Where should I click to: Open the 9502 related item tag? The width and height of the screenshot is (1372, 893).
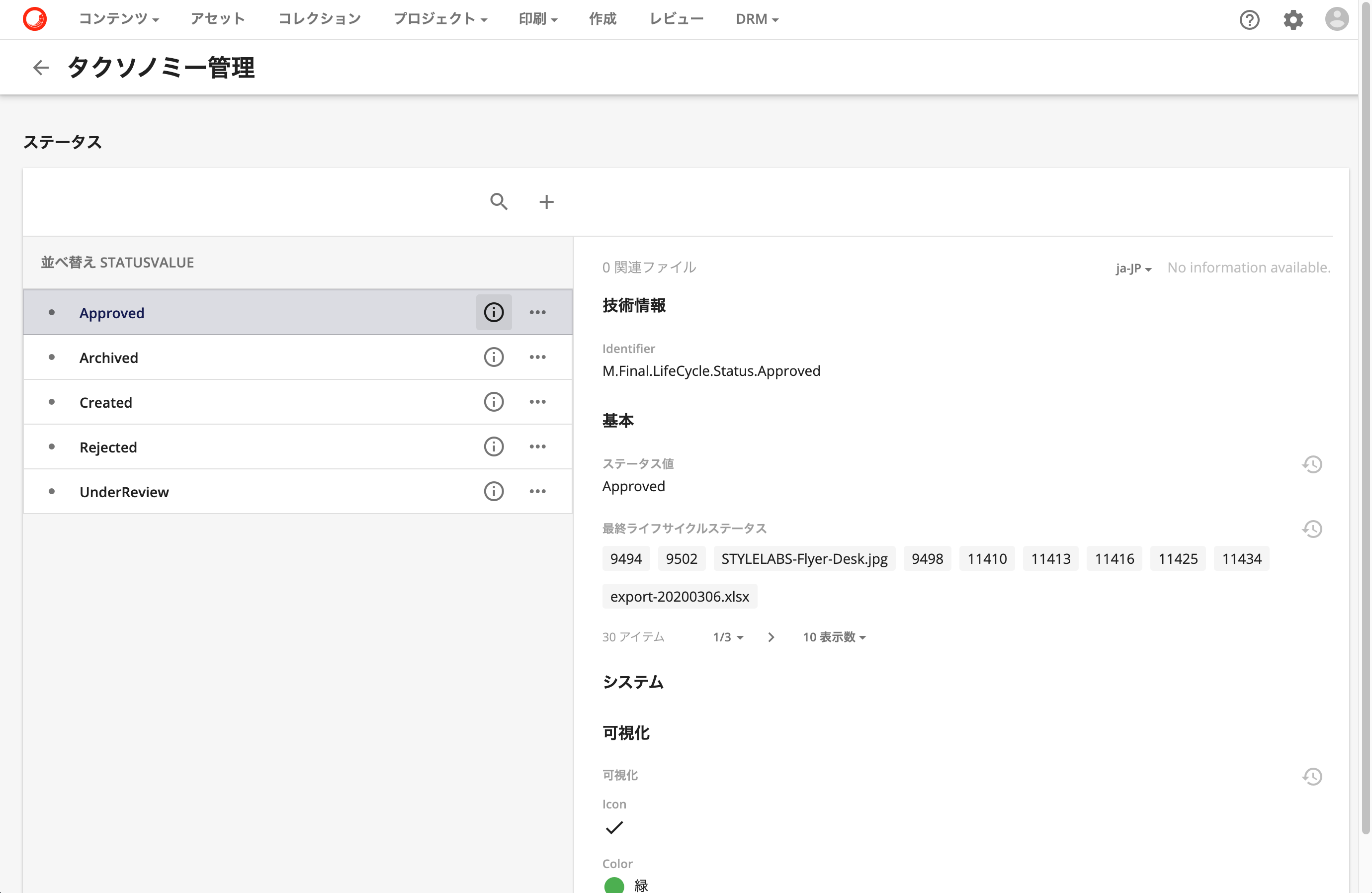pos(682,559)
